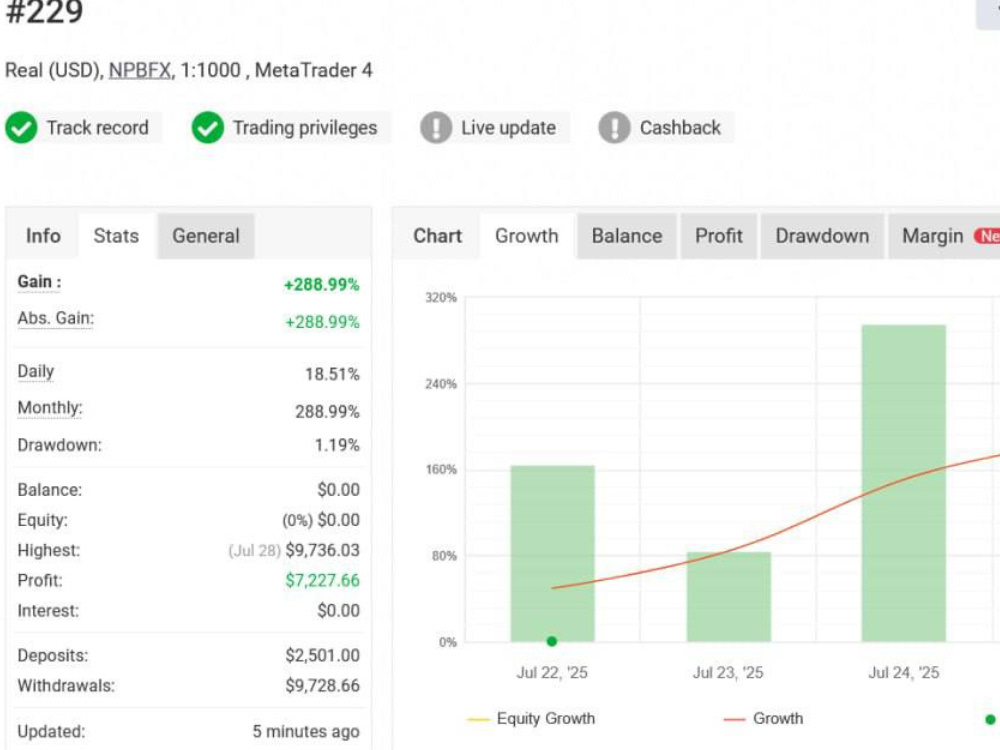
Task: Click the Trading privileges status label
Action: pyautogui.click(x=305, y=128)
